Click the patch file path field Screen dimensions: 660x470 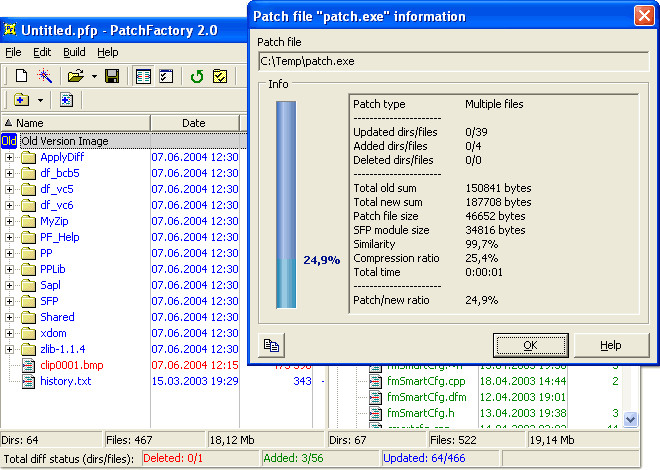[453, 61]
